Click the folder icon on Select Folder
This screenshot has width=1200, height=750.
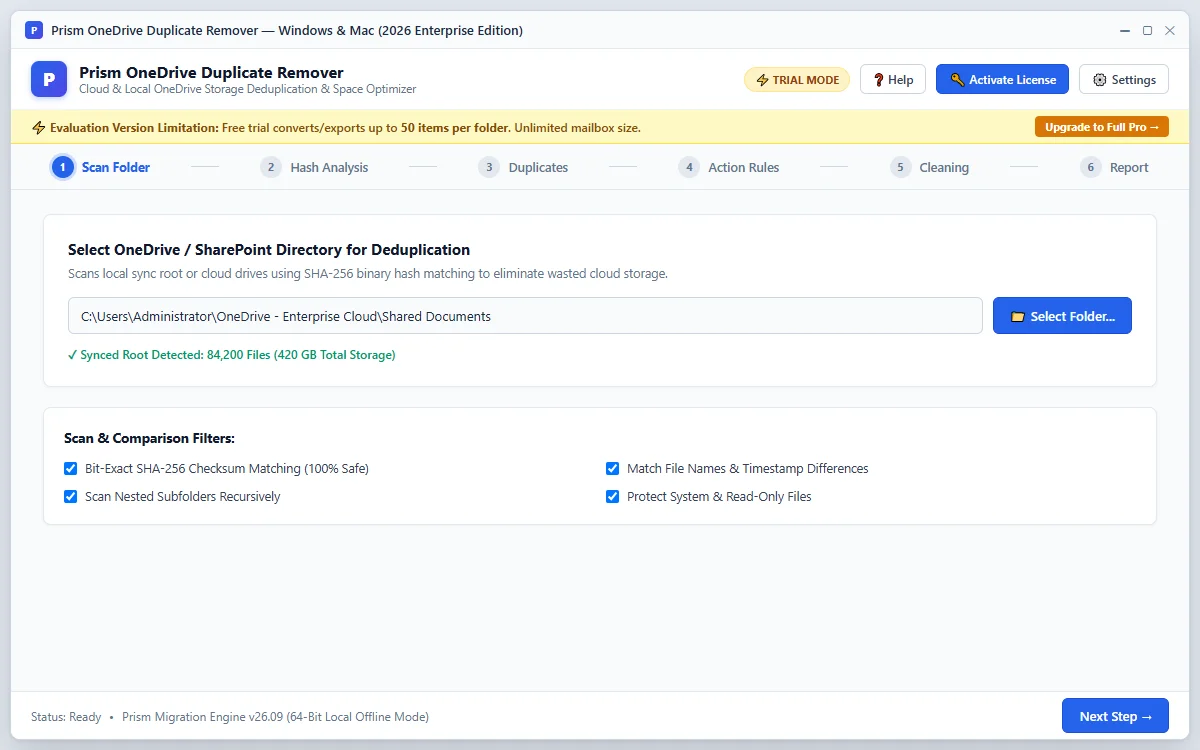1018,316
